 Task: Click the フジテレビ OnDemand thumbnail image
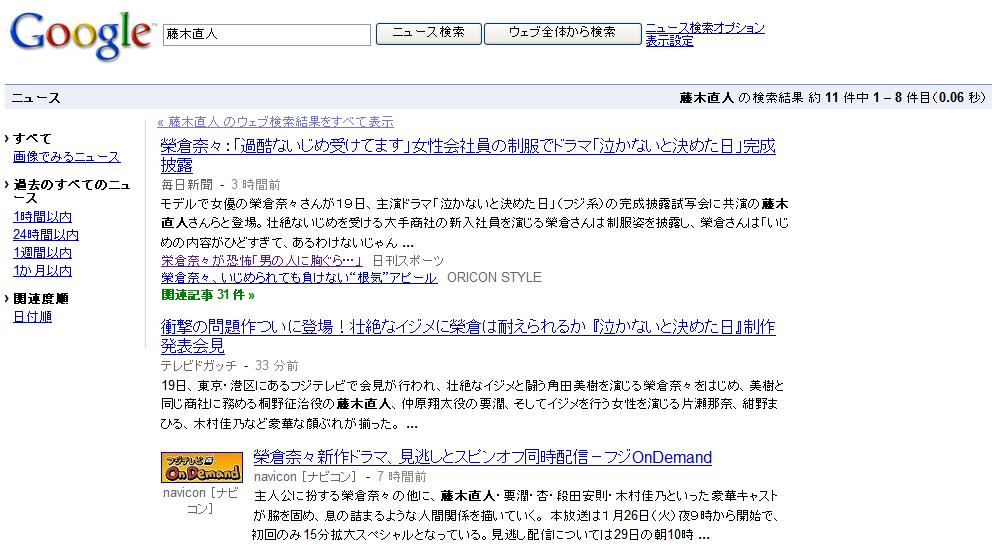pos(202,467)
